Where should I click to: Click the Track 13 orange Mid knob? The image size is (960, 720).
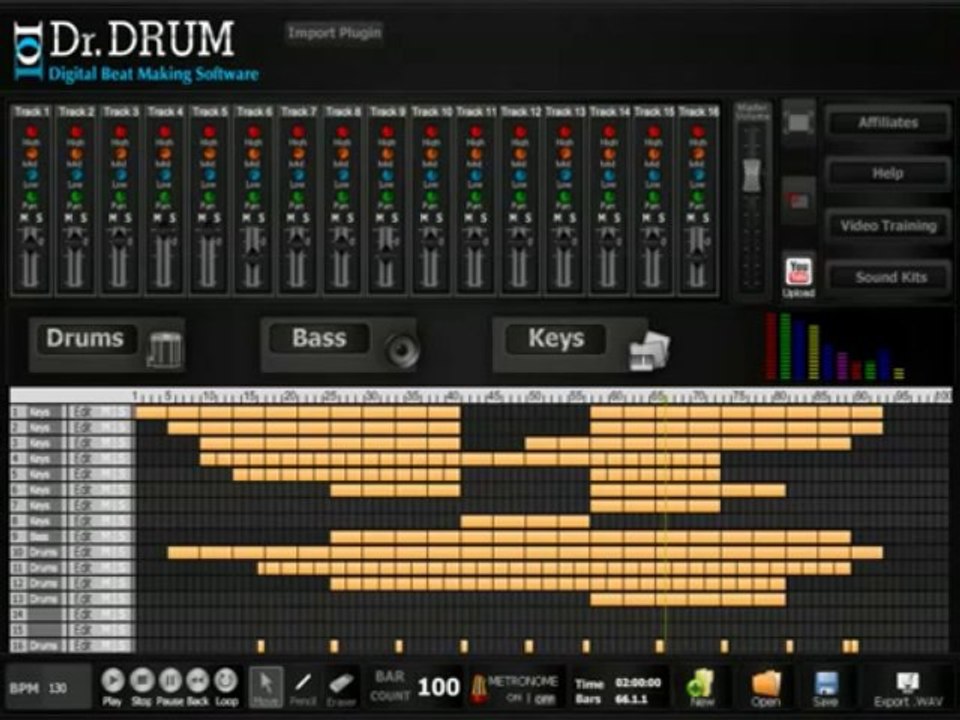[x=564, y=154]
